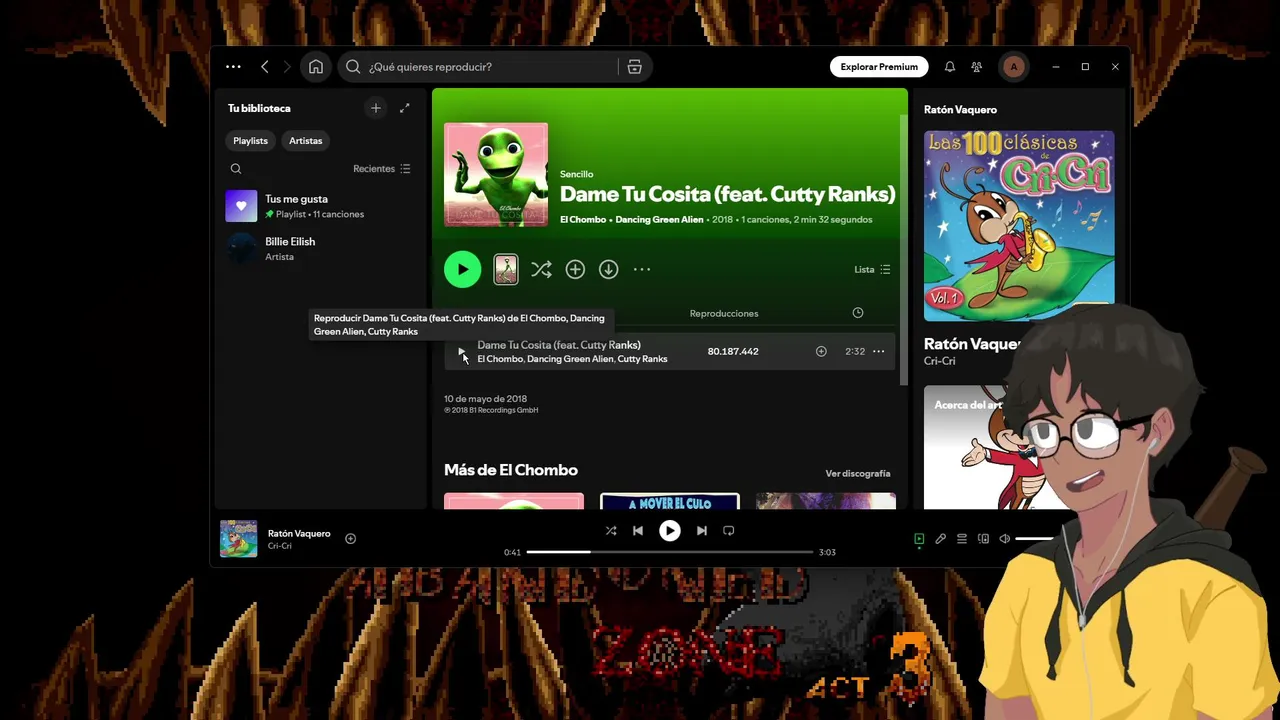1280x720 pixels.
Task: Play track Dame Tu Cosita row button
Action: point(461,351)
